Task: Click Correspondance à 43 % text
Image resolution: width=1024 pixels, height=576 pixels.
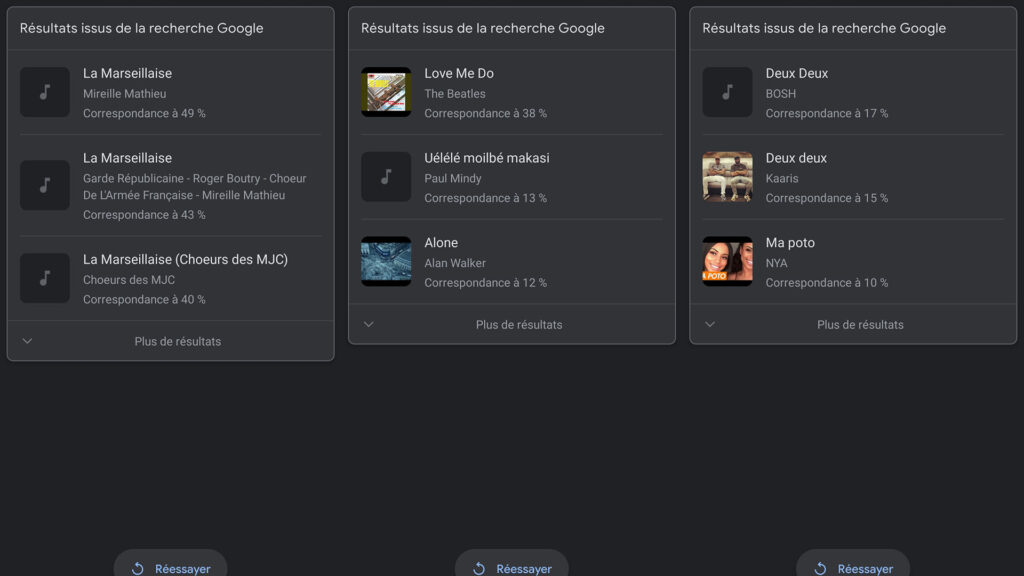Action: (x=144, y=215)
